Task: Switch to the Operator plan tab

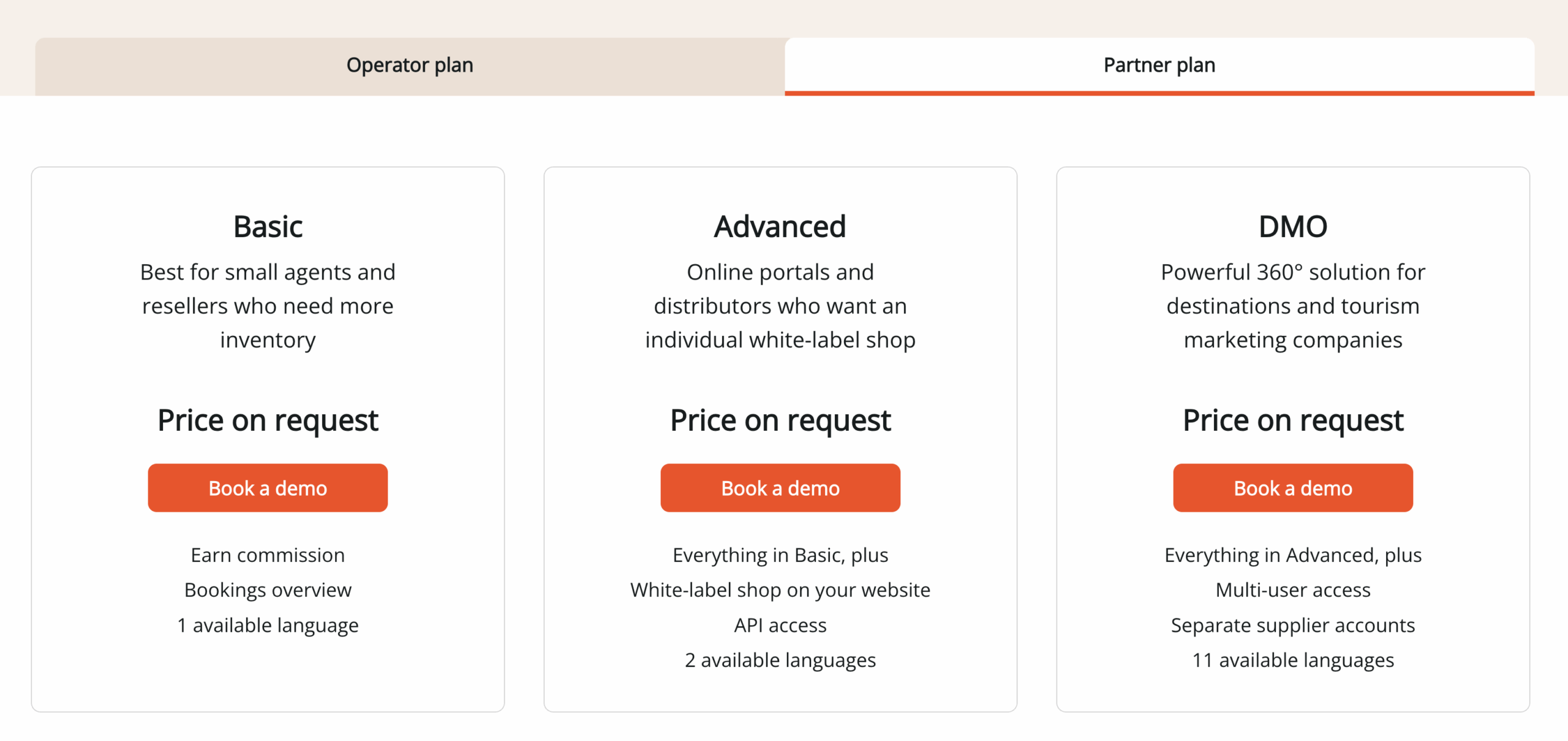Action: point(409,64)
